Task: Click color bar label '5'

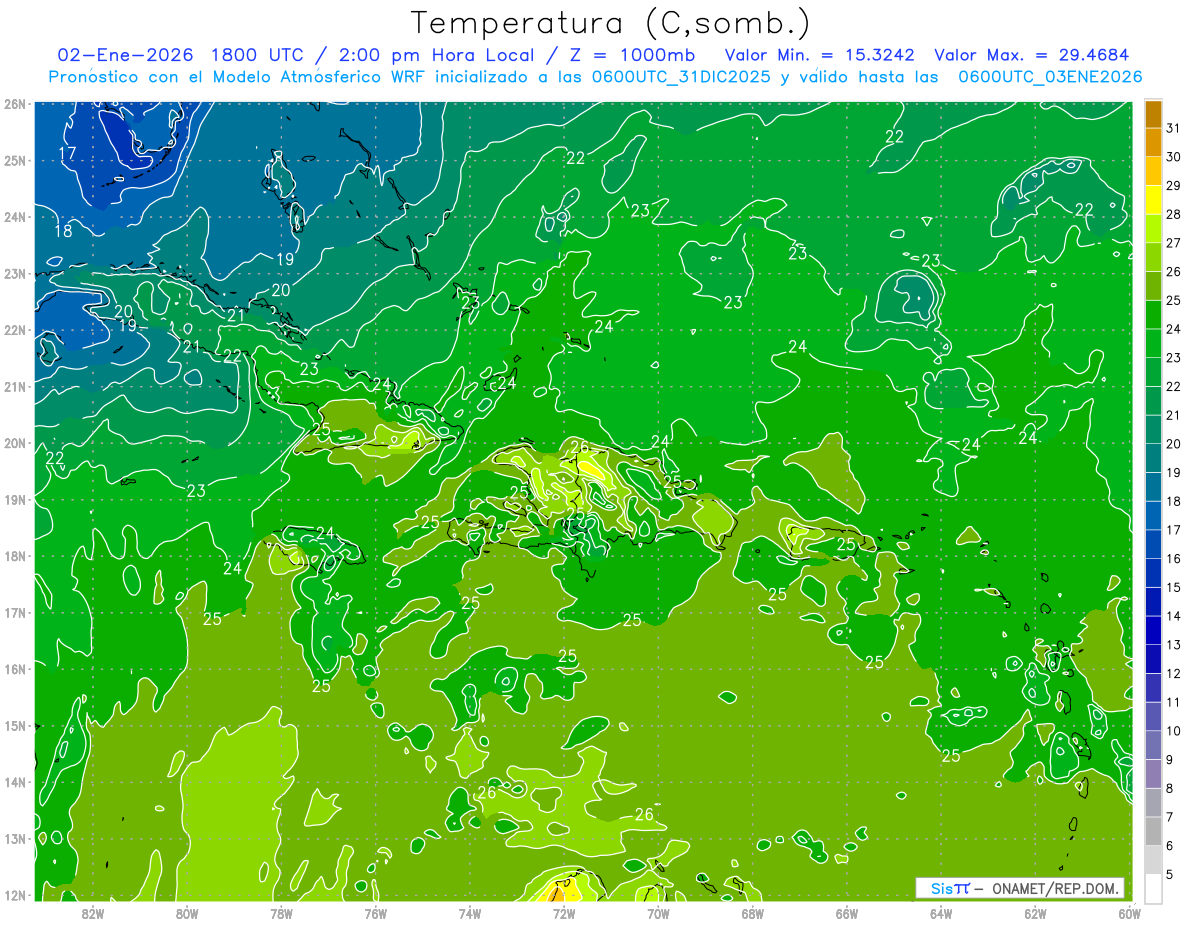Action: pyautogui.click(x=1170, y=874)
